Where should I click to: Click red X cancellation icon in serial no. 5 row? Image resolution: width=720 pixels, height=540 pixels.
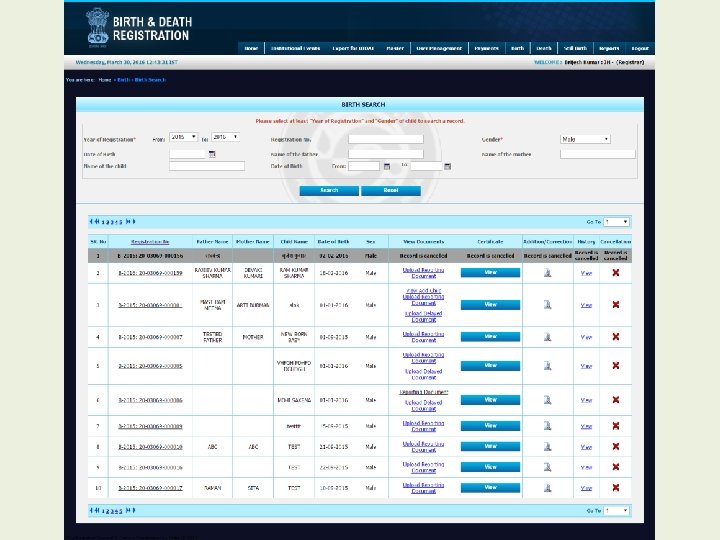click(x=616, y=366)
